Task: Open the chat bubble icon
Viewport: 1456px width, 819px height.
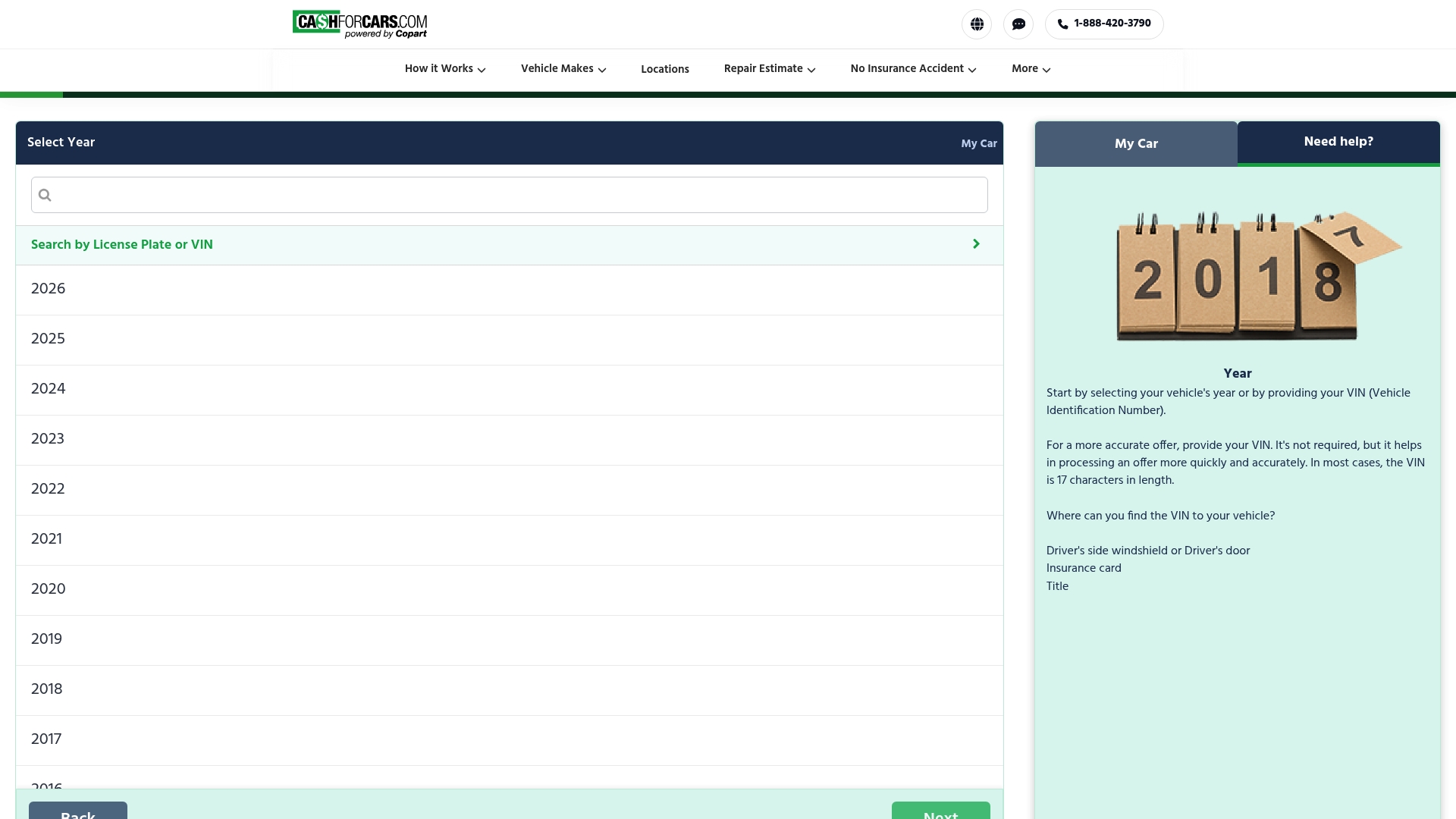Action: (1018, 24)
